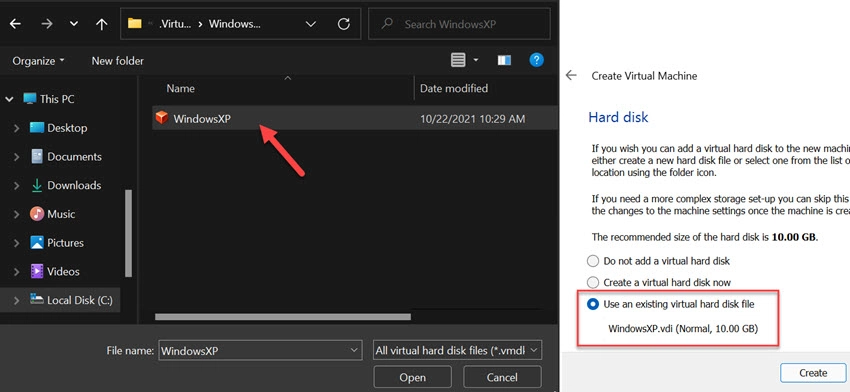The image size is (850, 392).
Task: Click the File name input box
Action: coord(260,351)
